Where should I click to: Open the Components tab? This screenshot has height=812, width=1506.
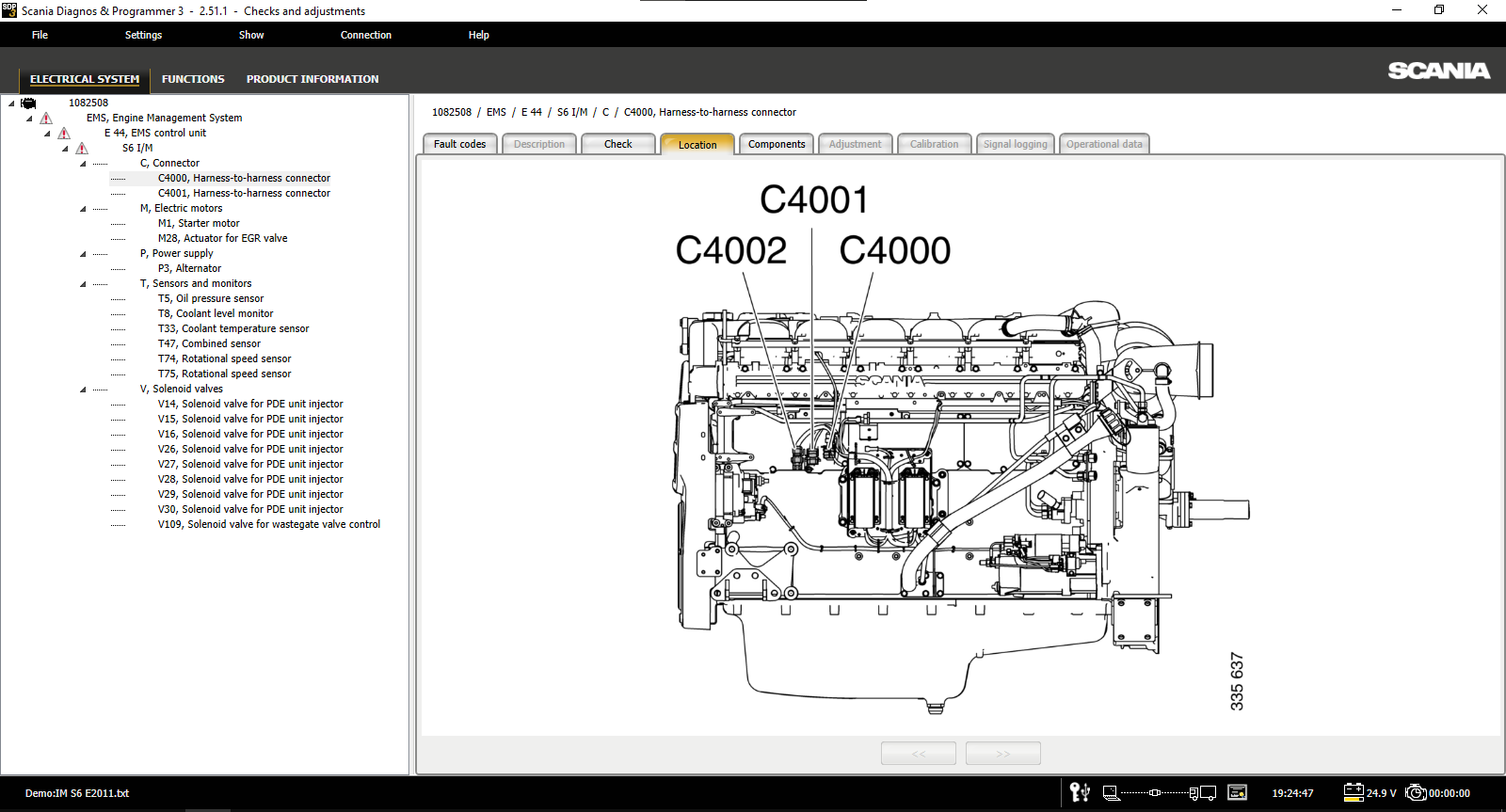[x=777, y=144]
